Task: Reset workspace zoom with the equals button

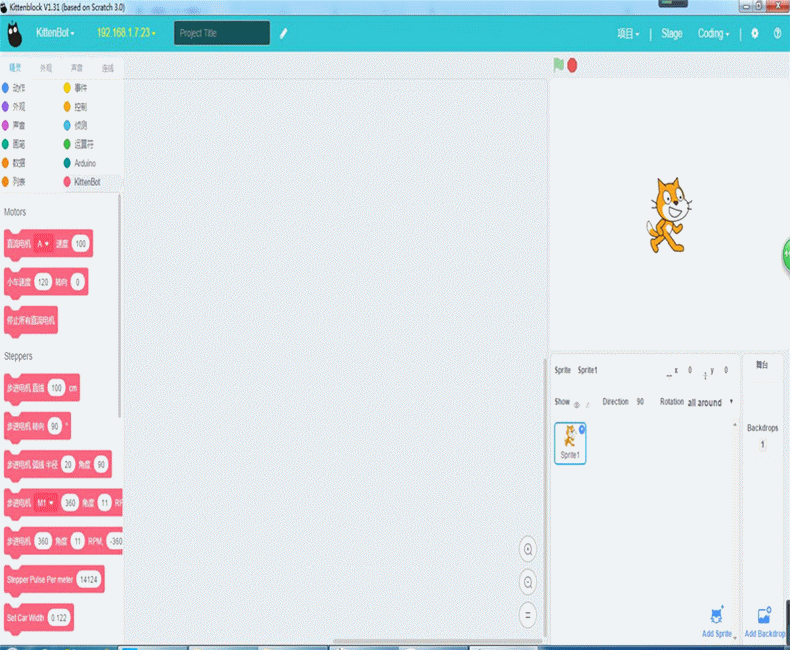Action: click(x=528, y=615)
